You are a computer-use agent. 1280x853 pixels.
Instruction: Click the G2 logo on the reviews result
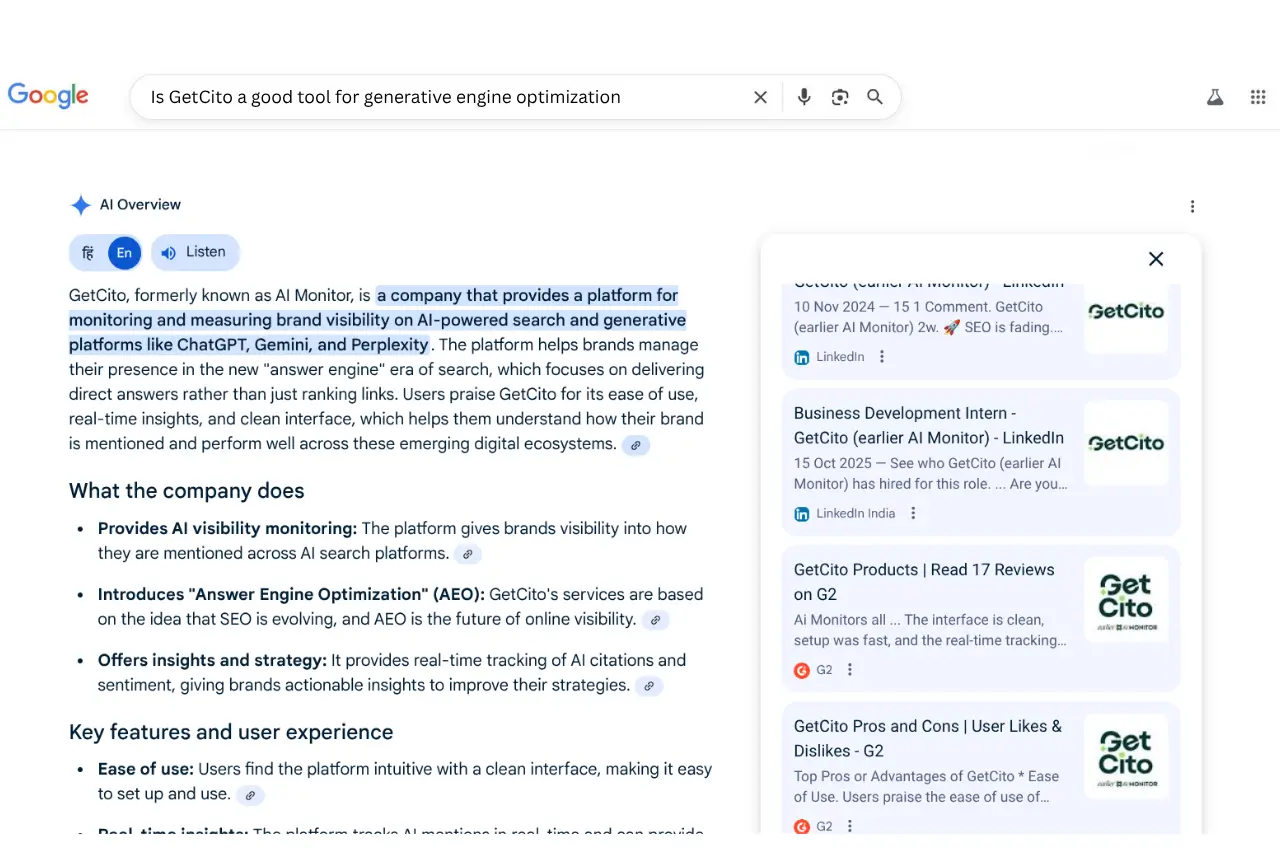(803, 669)
